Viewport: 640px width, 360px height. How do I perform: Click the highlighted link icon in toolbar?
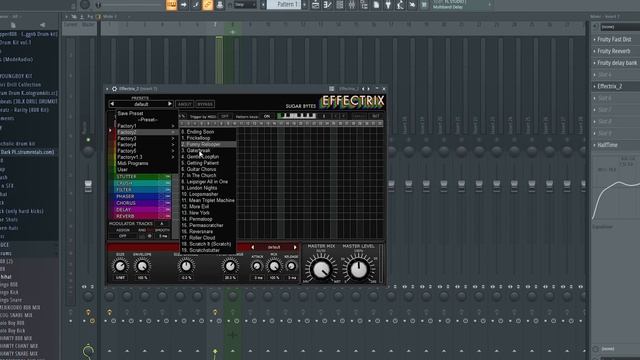(x=207, y=5)
